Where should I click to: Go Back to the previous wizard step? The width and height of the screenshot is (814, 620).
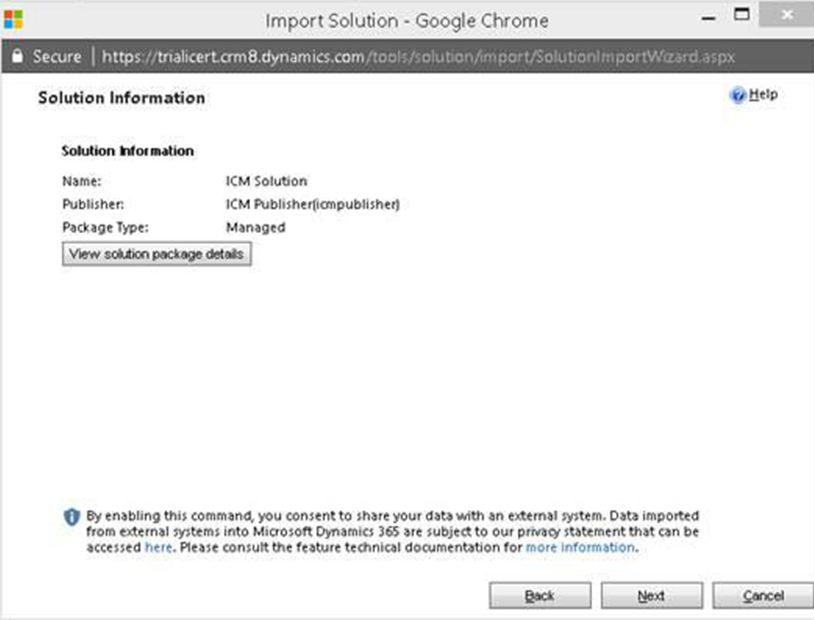(540, 596)
